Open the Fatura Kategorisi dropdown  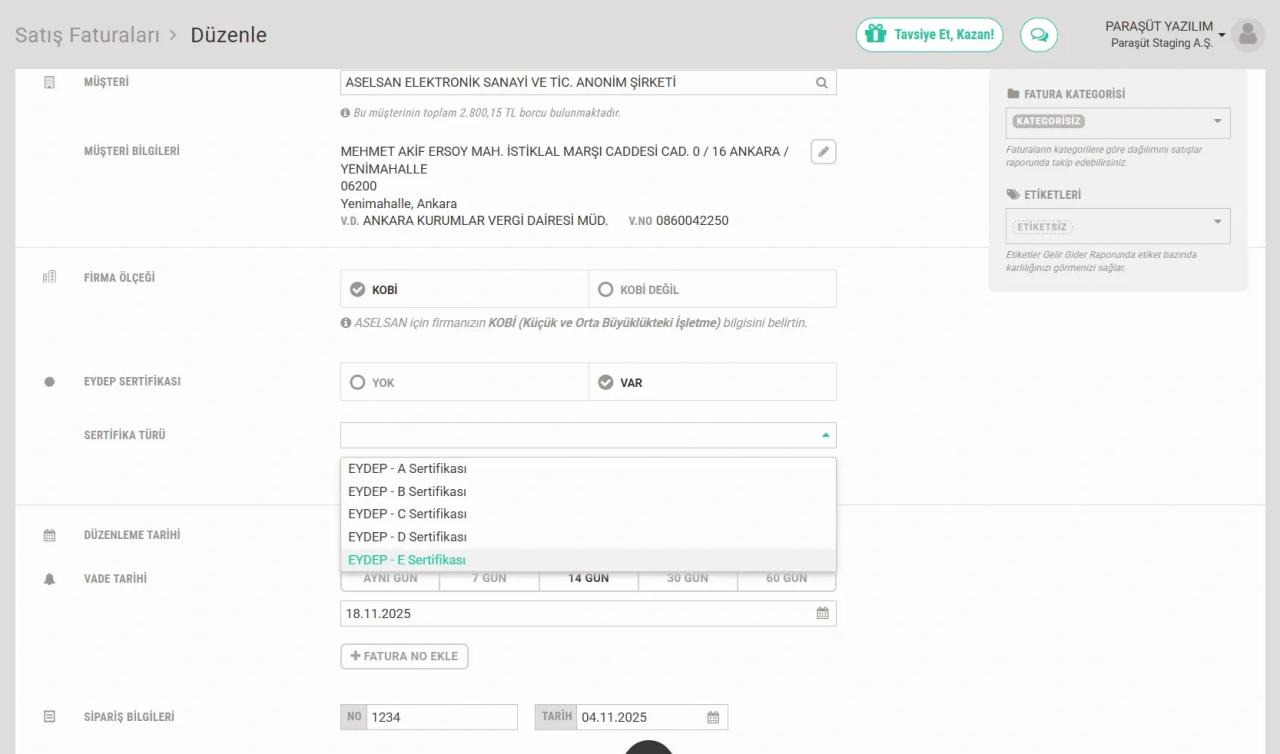point(1217,122)
